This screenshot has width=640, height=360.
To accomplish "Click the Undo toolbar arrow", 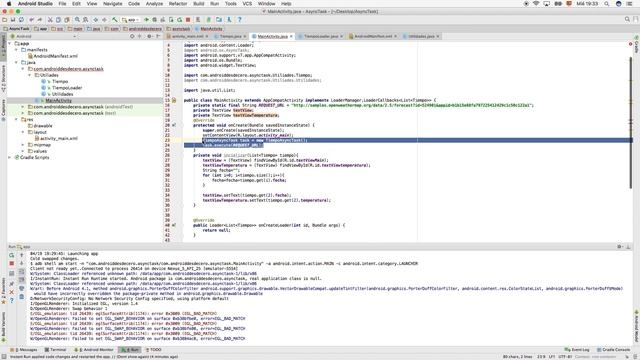I will coord(31,19).
